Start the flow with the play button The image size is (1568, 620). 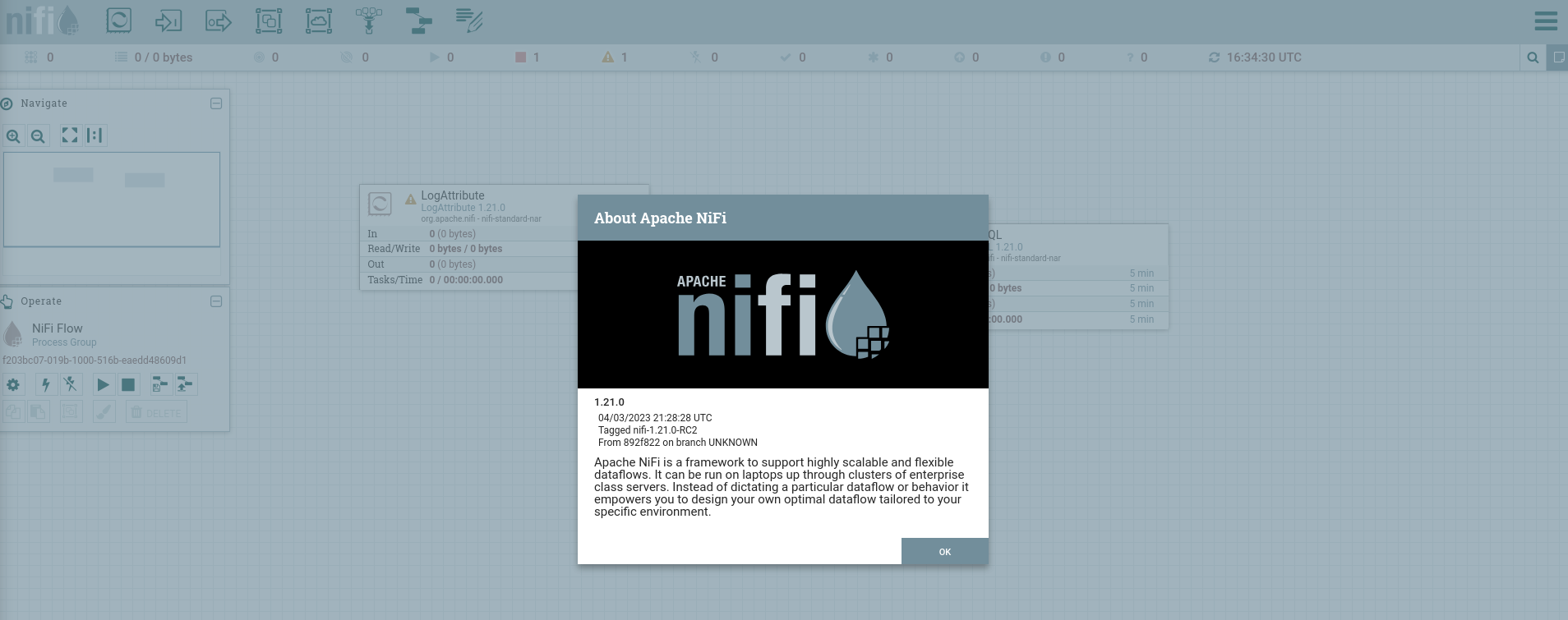(x=103, y=384)
